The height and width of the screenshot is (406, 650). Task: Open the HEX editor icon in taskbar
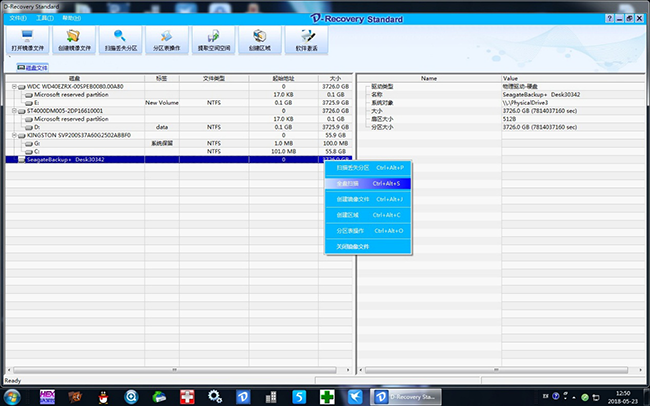(x=47, y=397)
